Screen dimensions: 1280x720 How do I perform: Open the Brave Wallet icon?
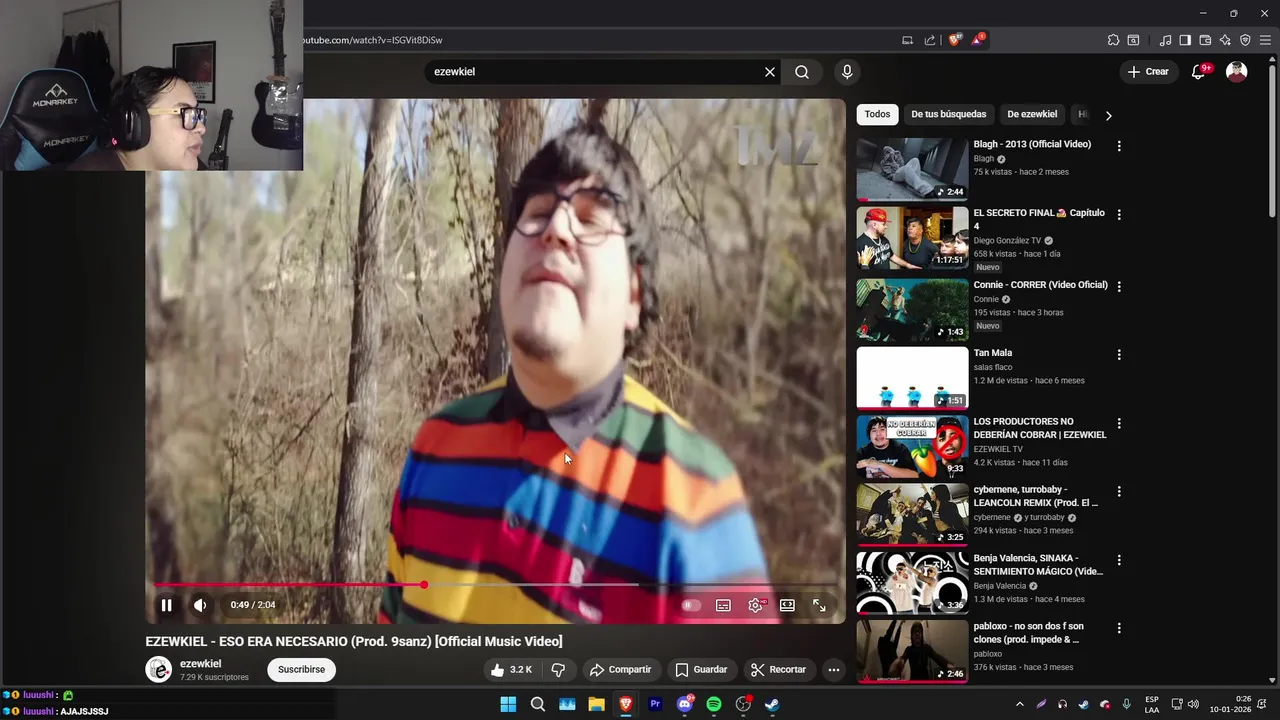click(1205, 40)
